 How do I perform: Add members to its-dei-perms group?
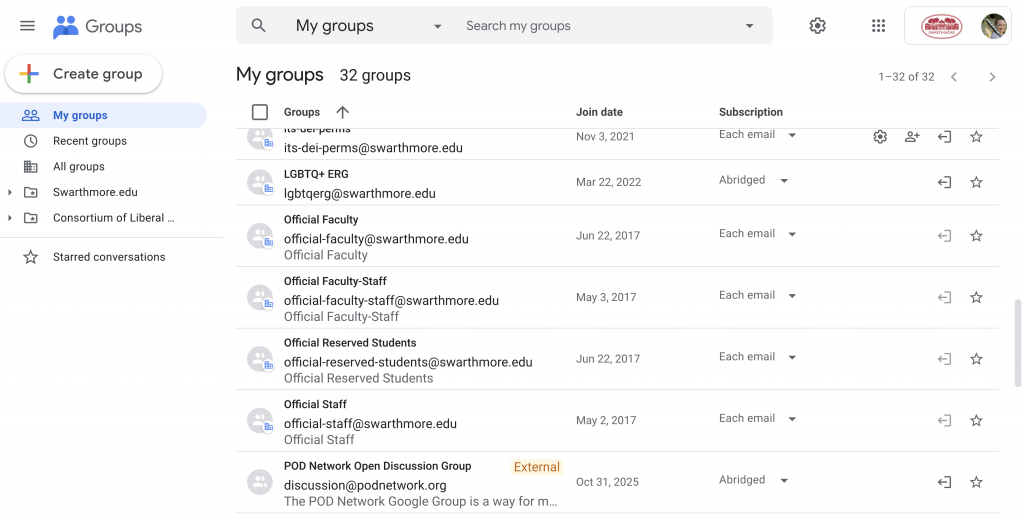(912, 137)
